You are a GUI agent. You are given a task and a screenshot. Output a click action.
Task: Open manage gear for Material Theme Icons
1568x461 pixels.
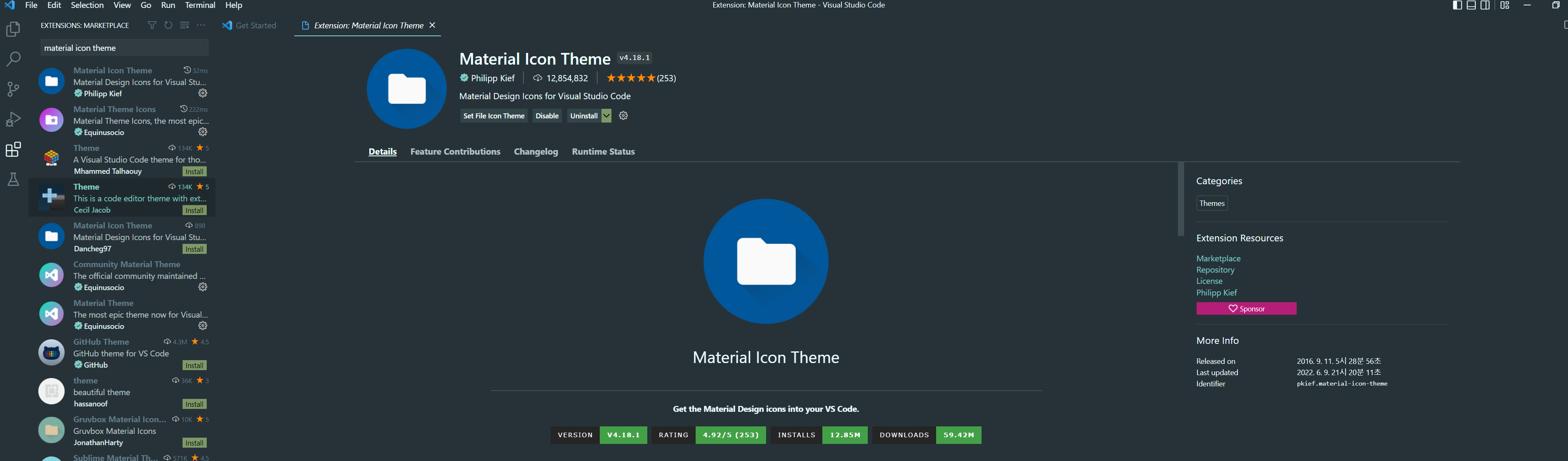coord(203,132)
